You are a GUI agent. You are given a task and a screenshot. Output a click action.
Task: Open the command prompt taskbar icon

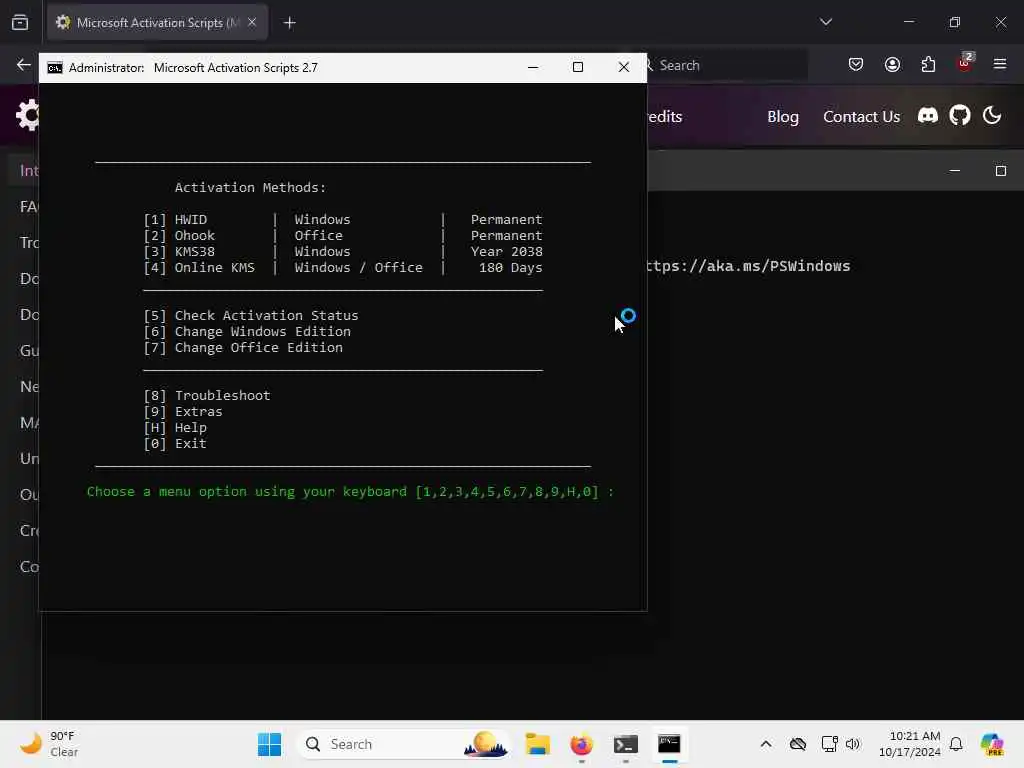tap(669, 744)
